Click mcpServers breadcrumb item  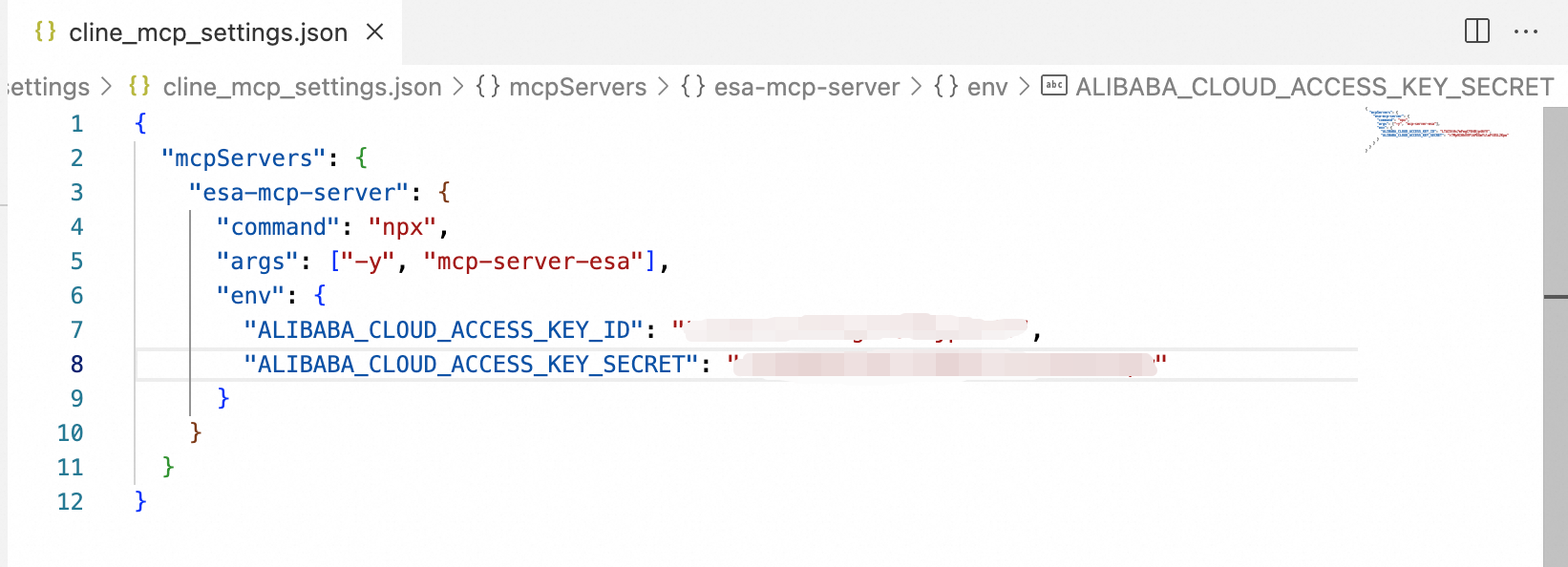[x=577, y=87]
